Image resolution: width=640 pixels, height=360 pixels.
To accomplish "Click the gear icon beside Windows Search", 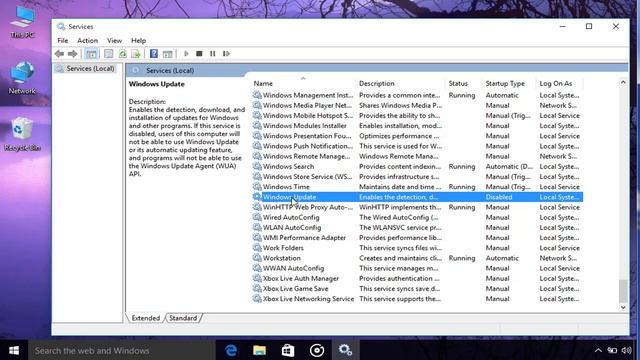I will [x=257, y=166].
